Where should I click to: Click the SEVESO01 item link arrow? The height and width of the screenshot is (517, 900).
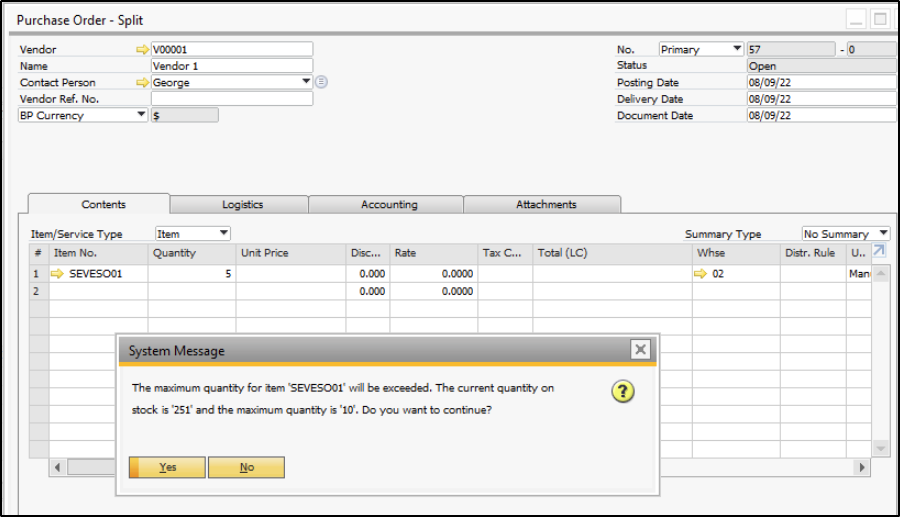[x=57, y=273]
